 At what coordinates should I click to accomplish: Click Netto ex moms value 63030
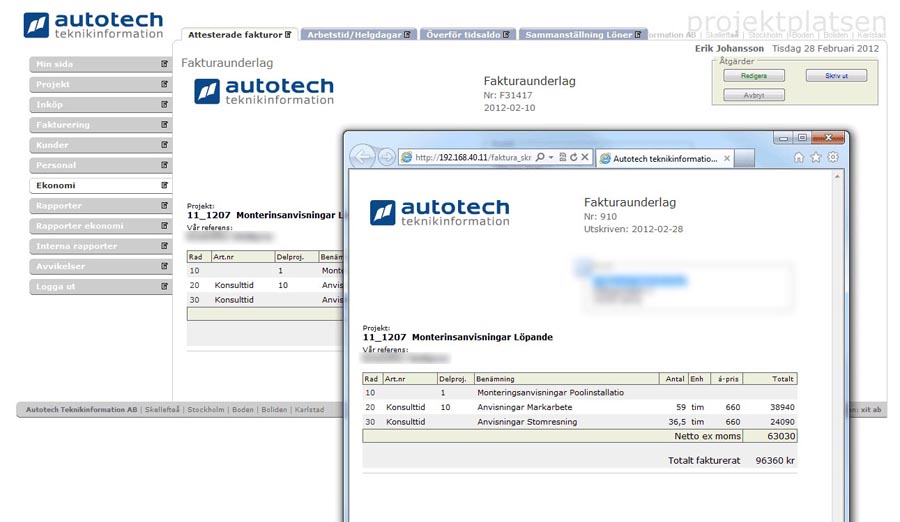tap(781, 436)
